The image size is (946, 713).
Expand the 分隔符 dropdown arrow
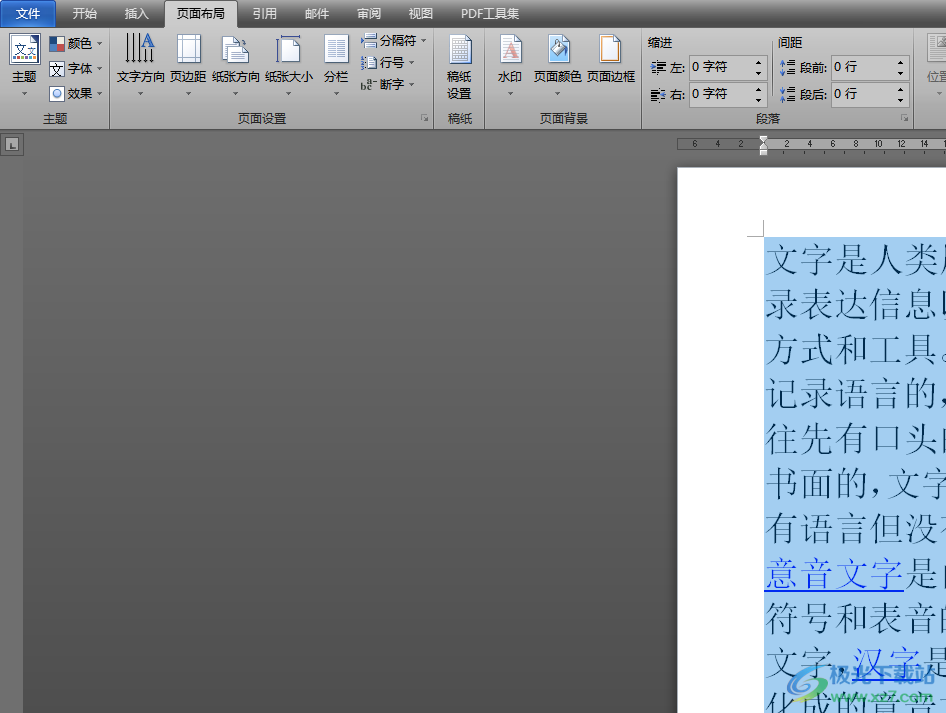[x=424, y=40]
